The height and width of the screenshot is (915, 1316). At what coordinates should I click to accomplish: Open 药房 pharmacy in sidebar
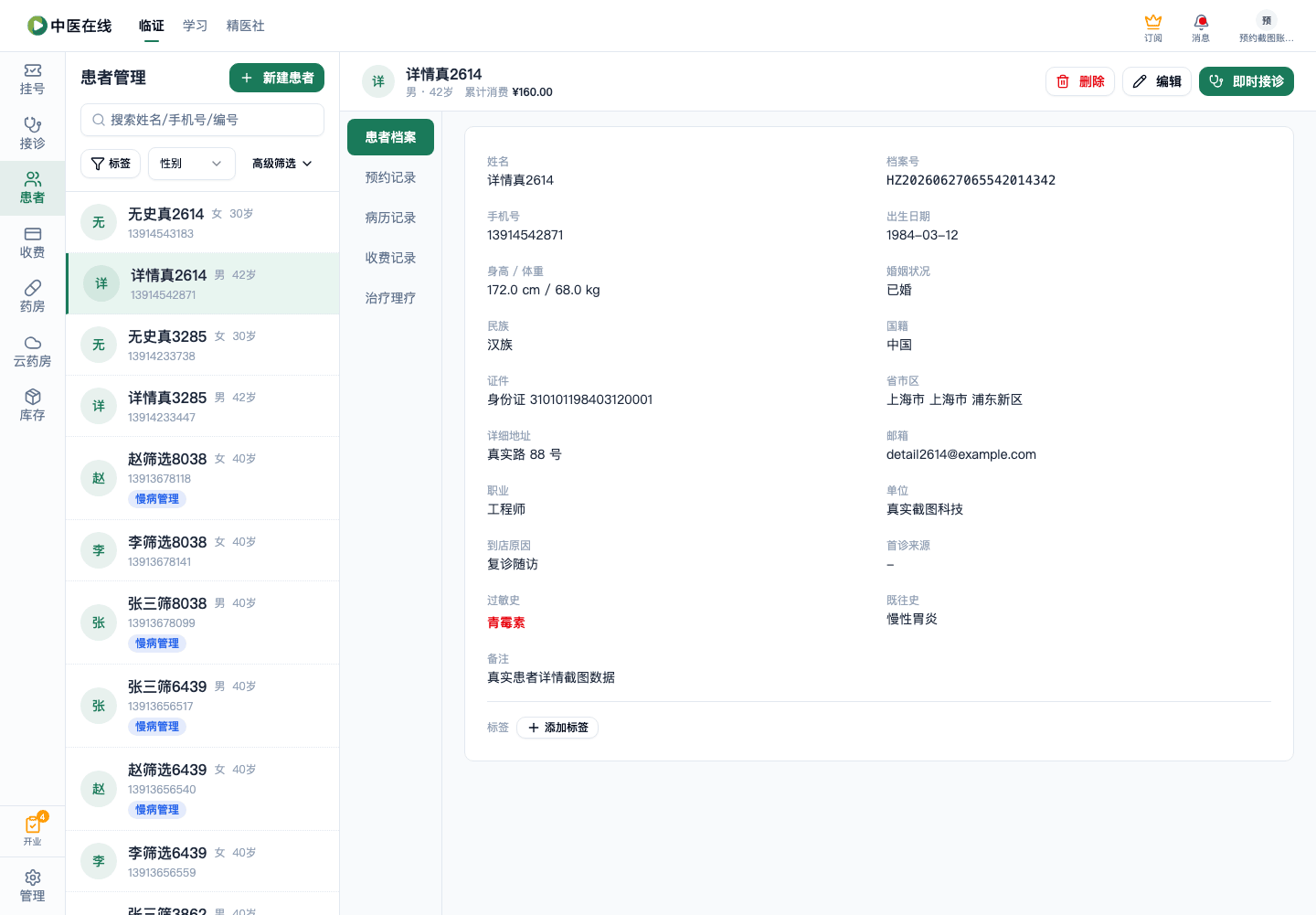pos(32,297)
